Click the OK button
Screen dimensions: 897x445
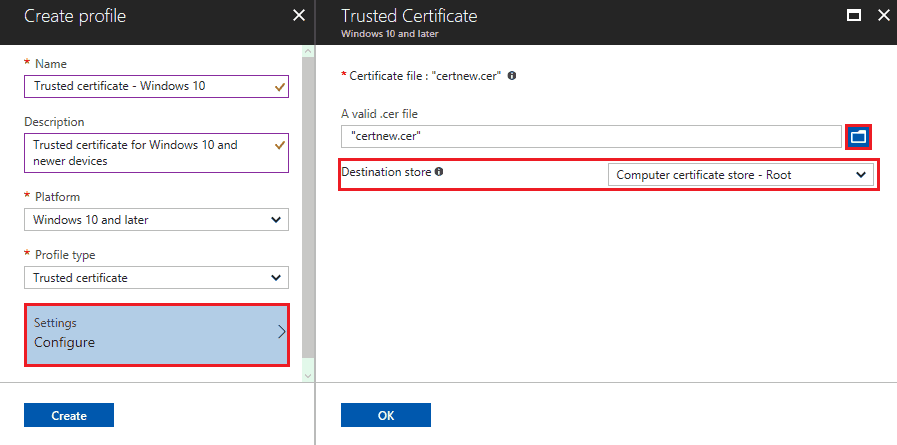click(386, 415)
